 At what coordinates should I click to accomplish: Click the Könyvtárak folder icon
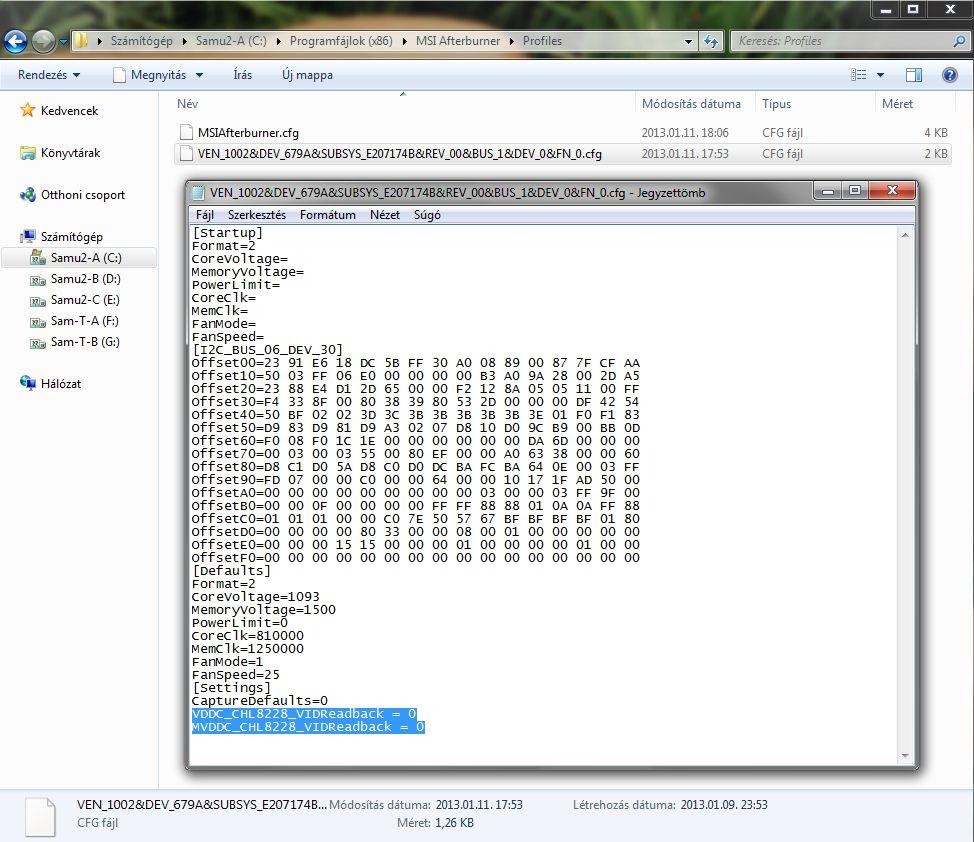pos(27,153)
